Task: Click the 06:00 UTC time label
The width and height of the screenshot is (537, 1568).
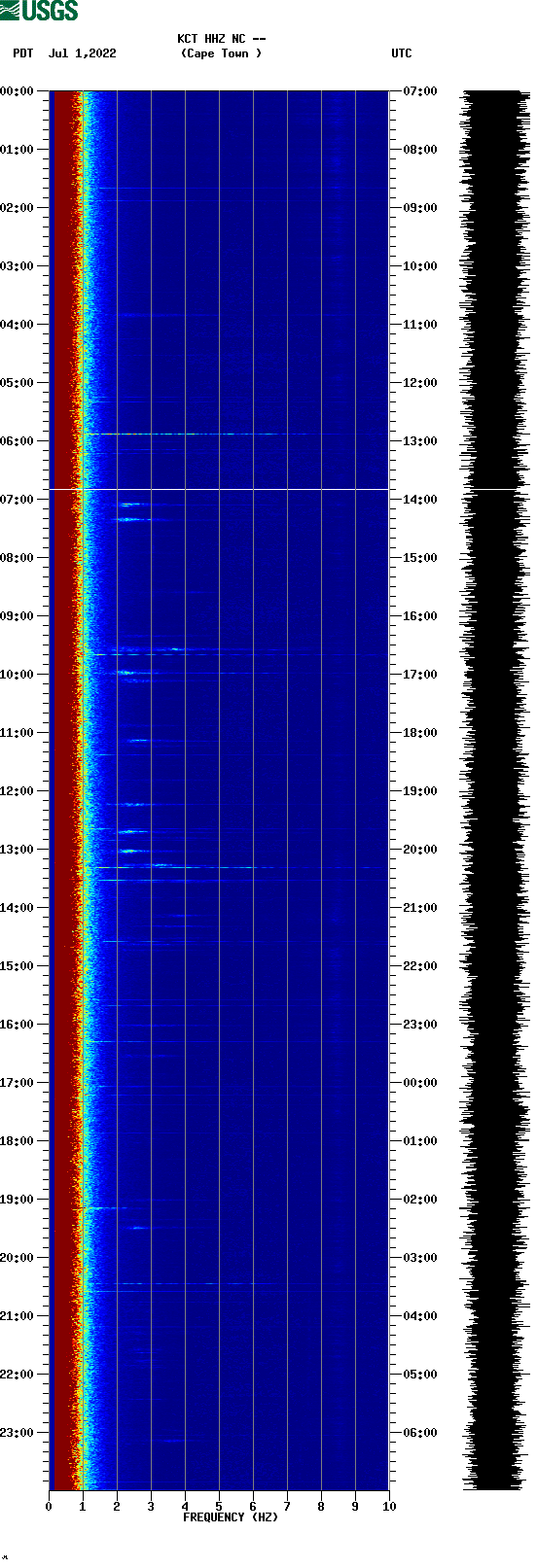Action: 420,1433
